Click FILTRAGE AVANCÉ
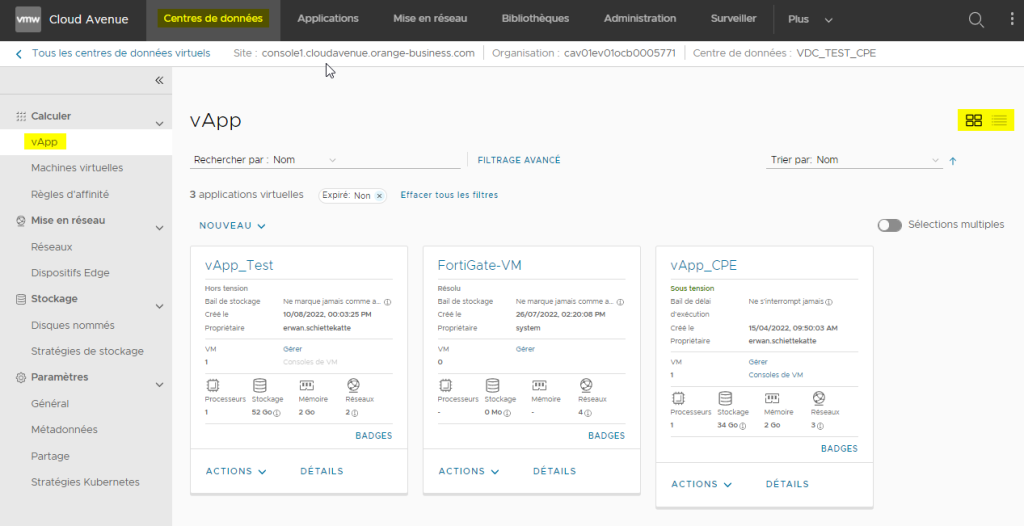The width and height of the screenshot is (1024, 526). (519, 160)
